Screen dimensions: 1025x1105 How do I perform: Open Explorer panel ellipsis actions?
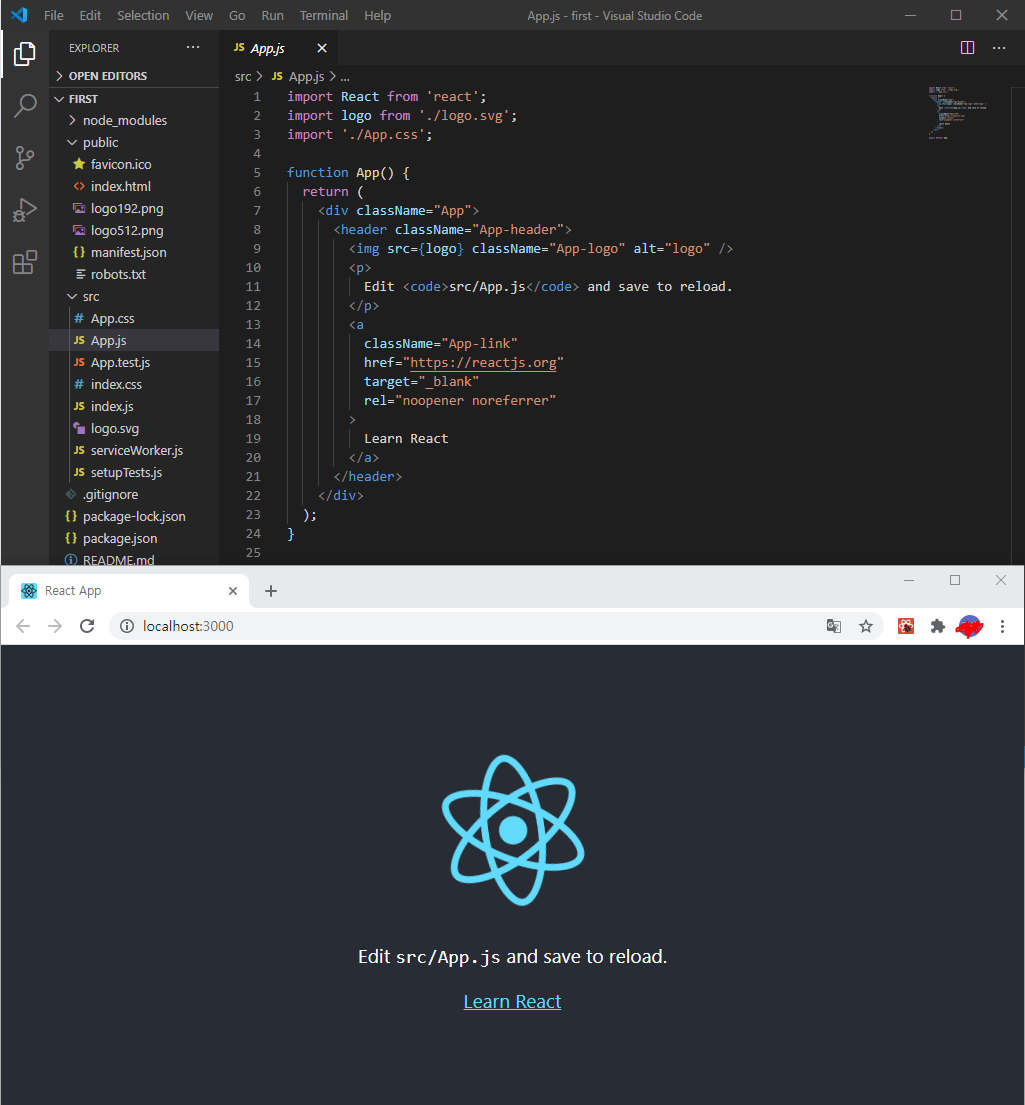(x=192, y=47)
